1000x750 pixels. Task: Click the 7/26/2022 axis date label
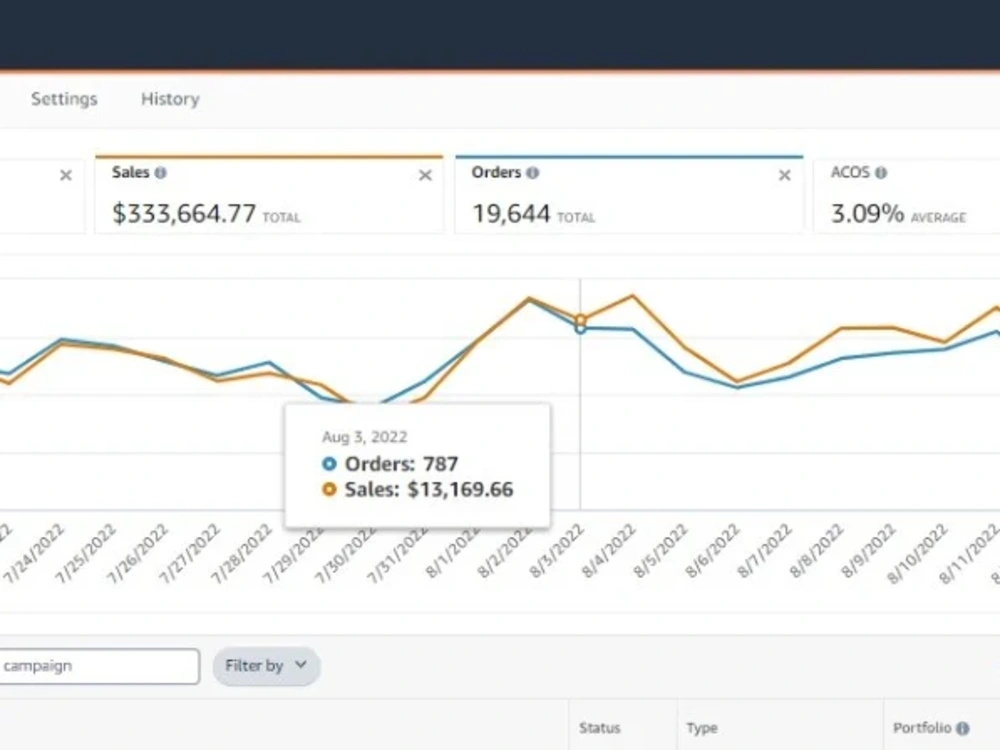click(x=137, y=553)
